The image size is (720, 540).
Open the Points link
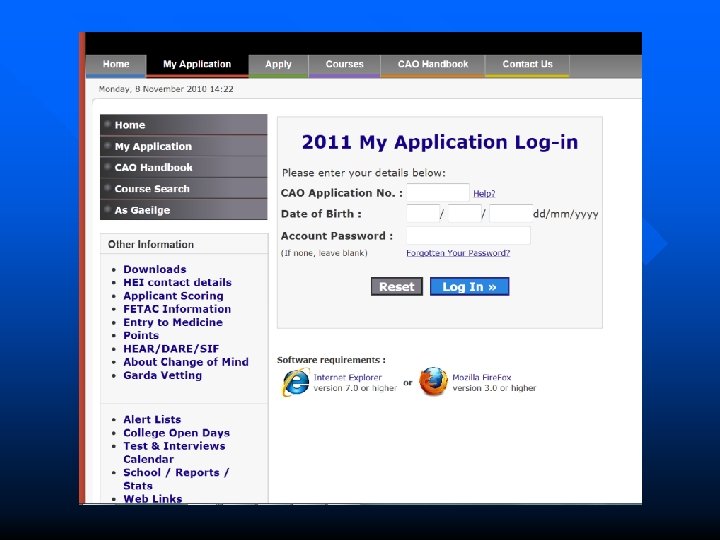[141, 335]
